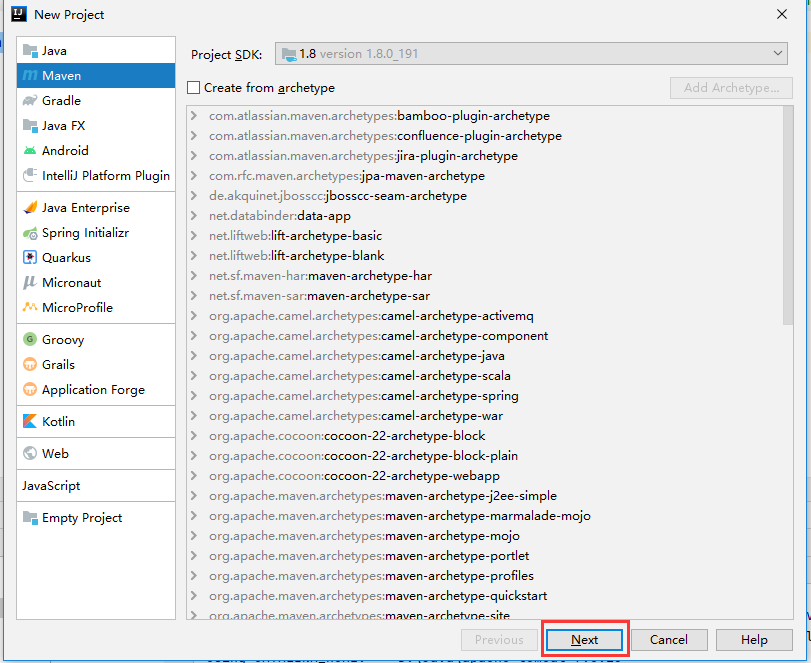
Task: Select Gradle label in sidebar
Action: point(61,100)
